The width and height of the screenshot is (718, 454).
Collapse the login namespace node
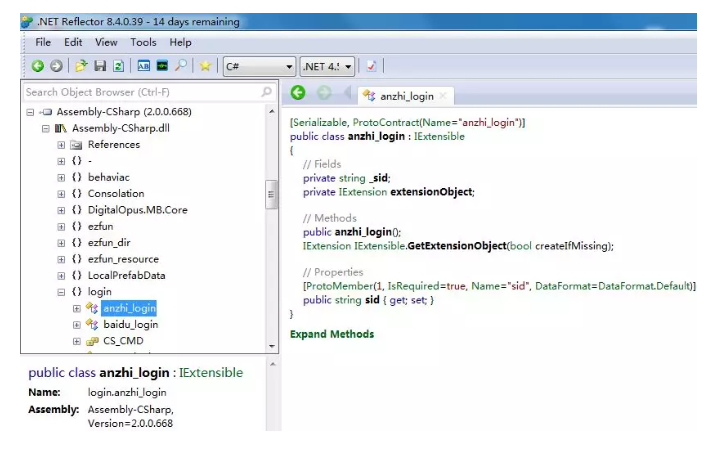(62, 292)
